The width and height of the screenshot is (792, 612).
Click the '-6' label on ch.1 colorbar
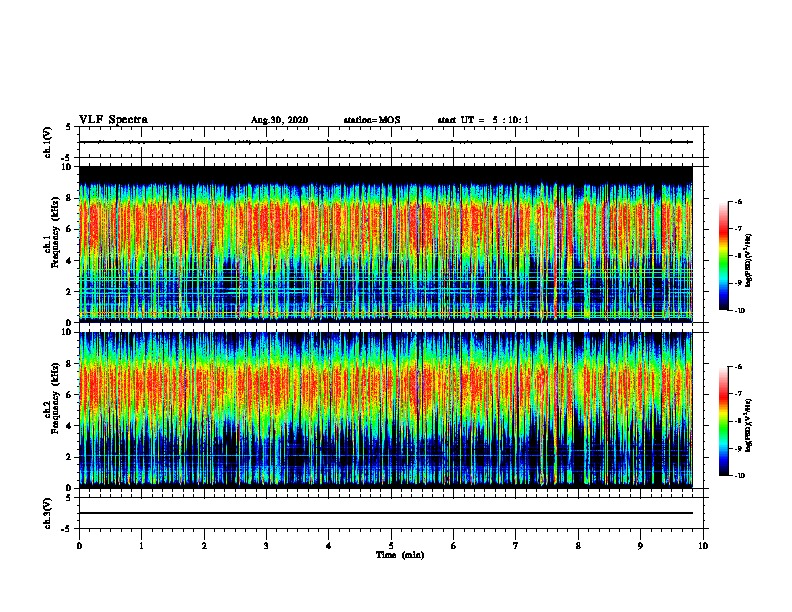coord(739,201)
